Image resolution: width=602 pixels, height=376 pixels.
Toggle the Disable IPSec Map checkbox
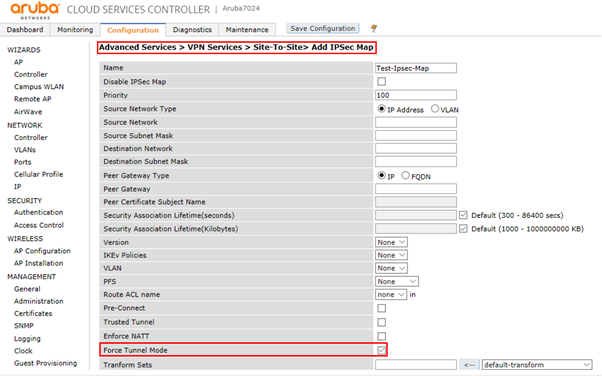[381, 81]
